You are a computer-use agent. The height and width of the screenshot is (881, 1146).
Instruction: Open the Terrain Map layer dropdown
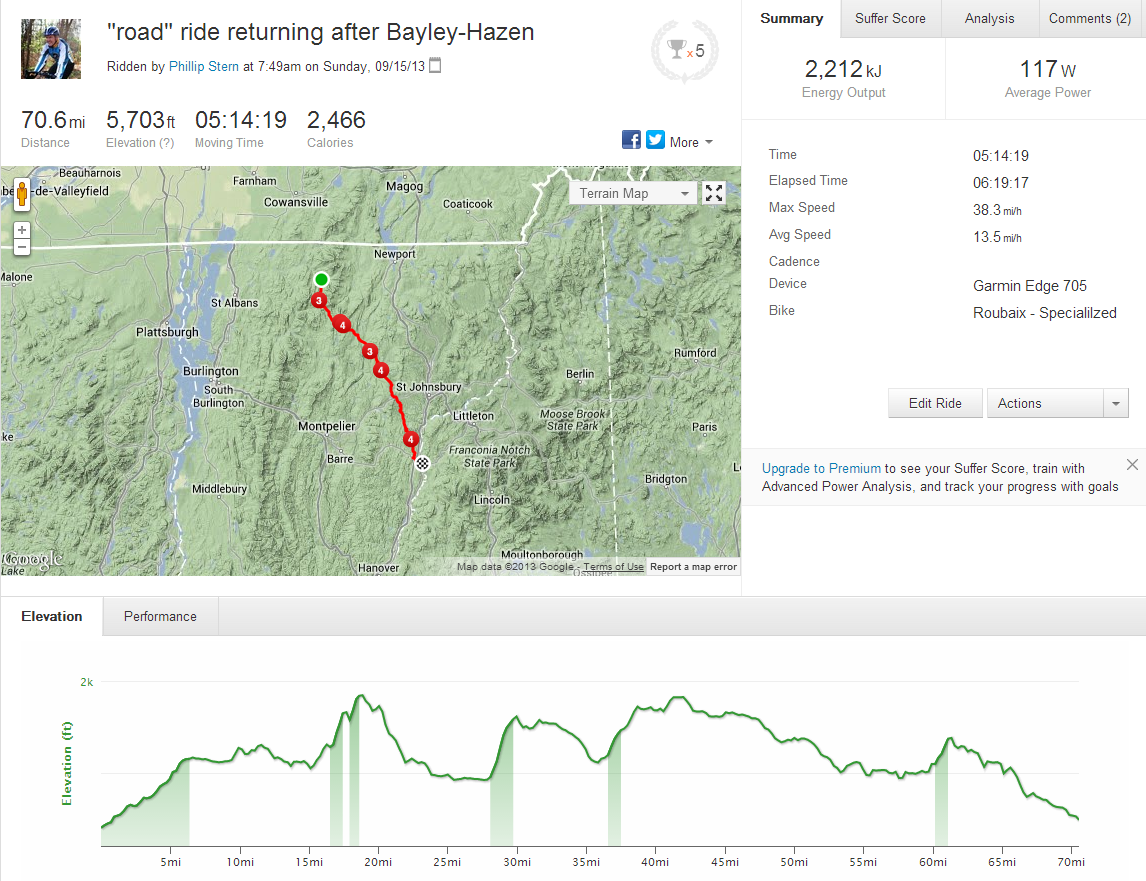point(632,192)
